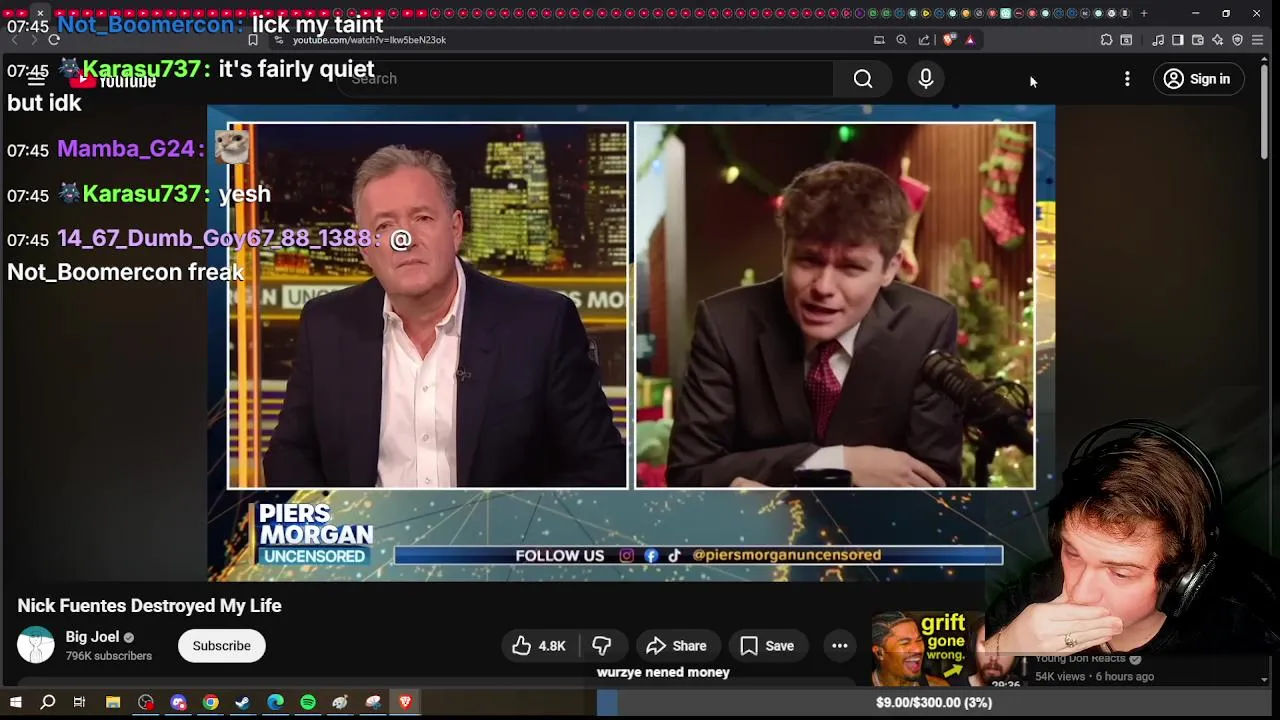The width and height of the screenshot is (1280, 720).
Task: Open Spotify from taskbar
Action: 308,703
